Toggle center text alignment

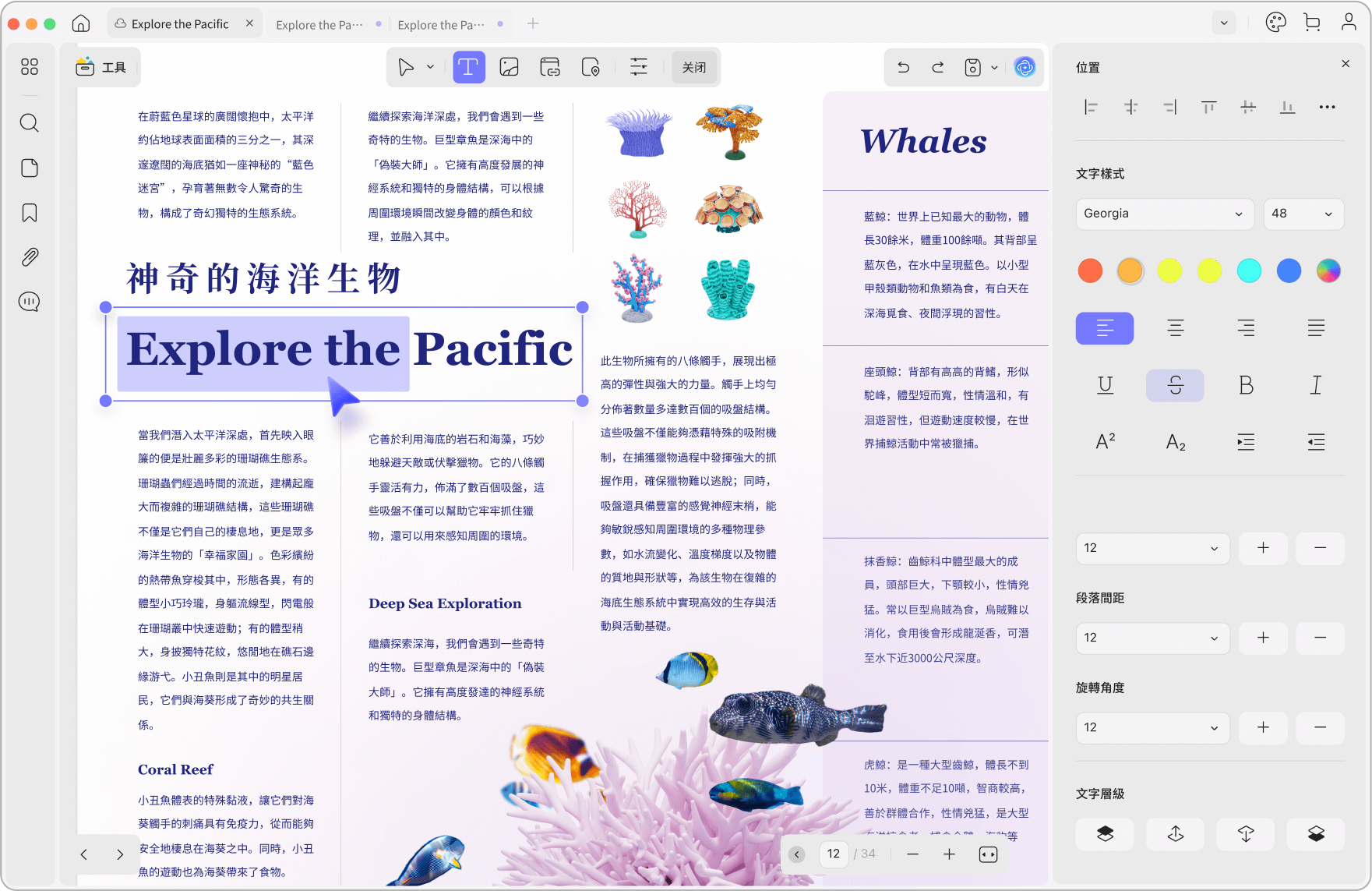[1175, 328]
